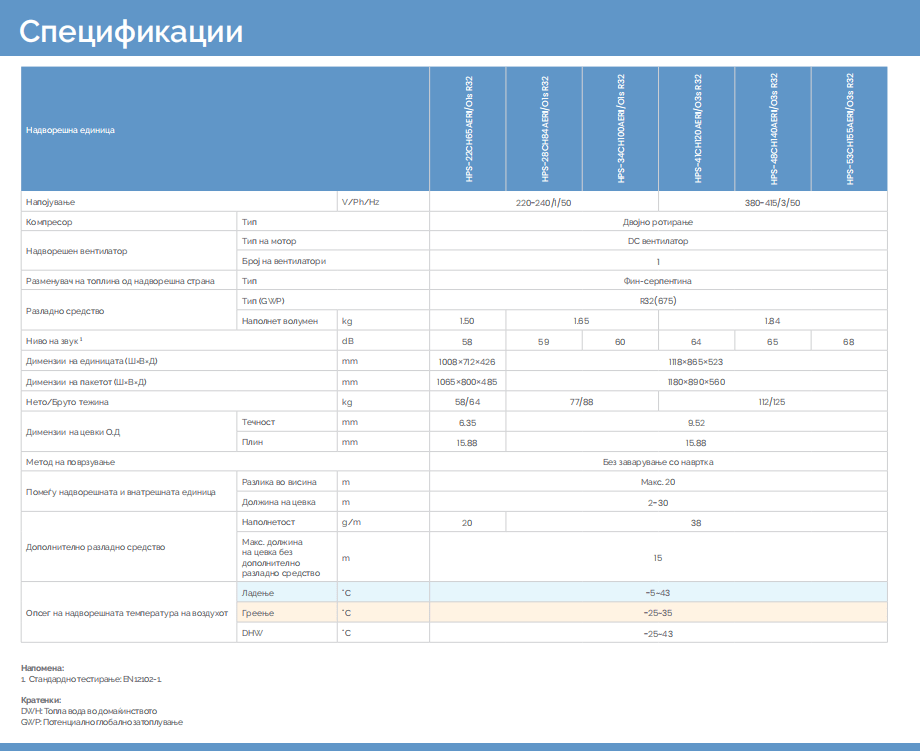Select the "Двојно ротирање" compressor type cell
The image size is (920, 751).
[x=657, y=221]
